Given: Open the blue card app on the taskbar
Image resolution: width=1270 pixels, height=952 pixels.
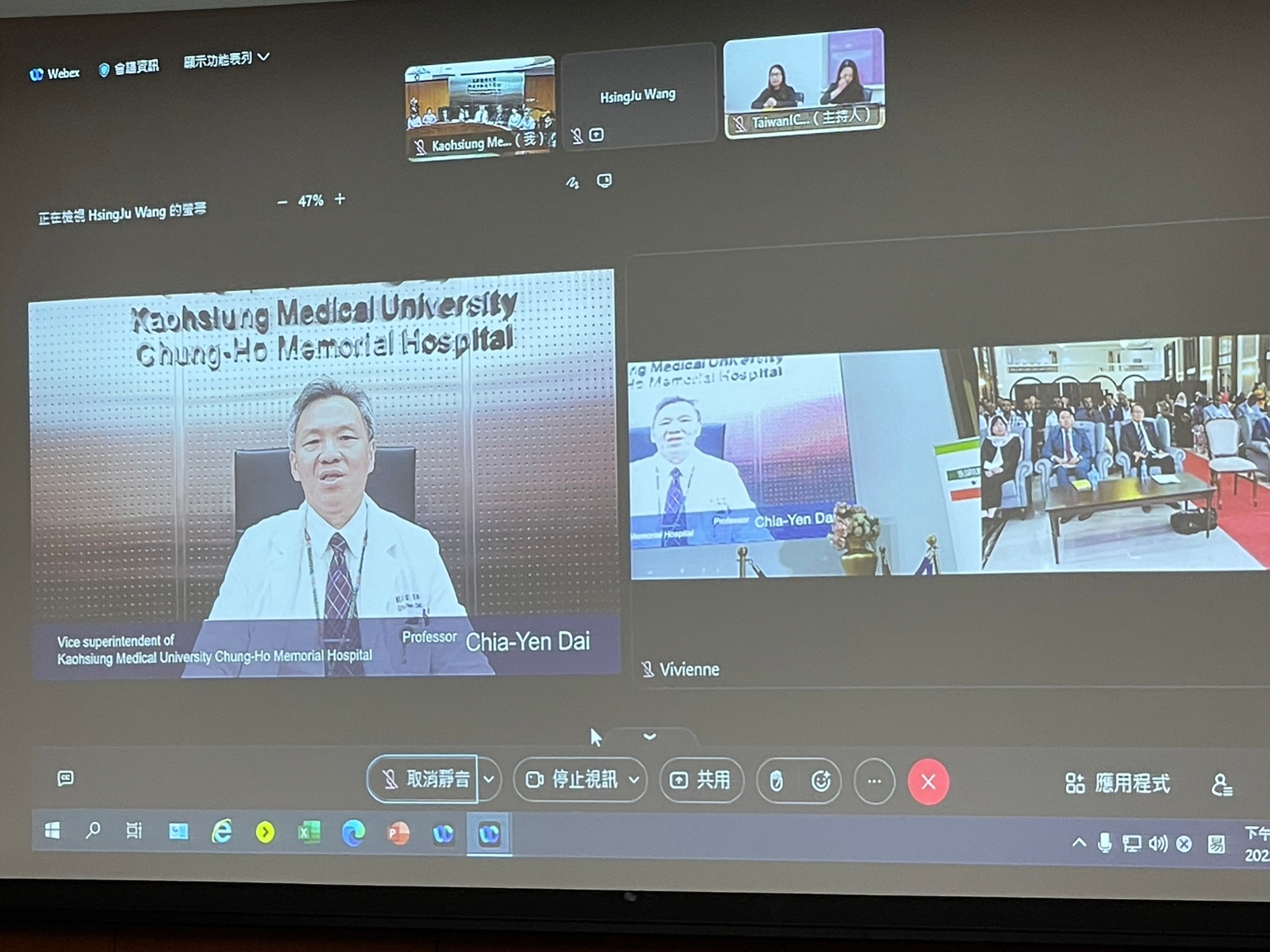Looking at the screenshot, I should click(178, 831).
